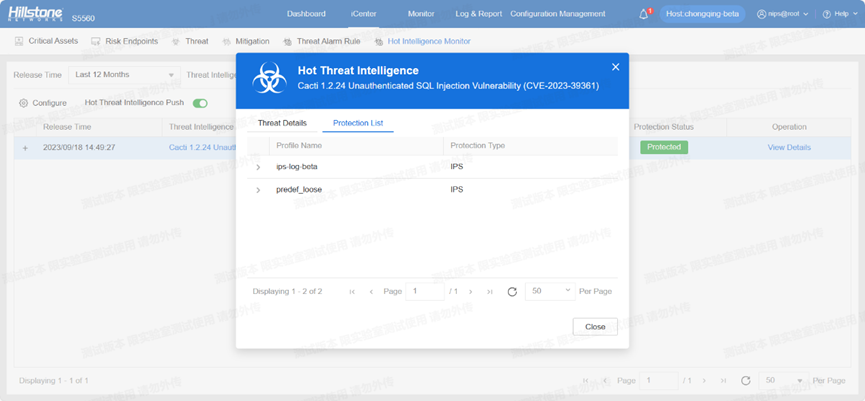Click the Risk Endpoints icon
The width and height of the screenshot is (865, 401).
click(96, 41)
